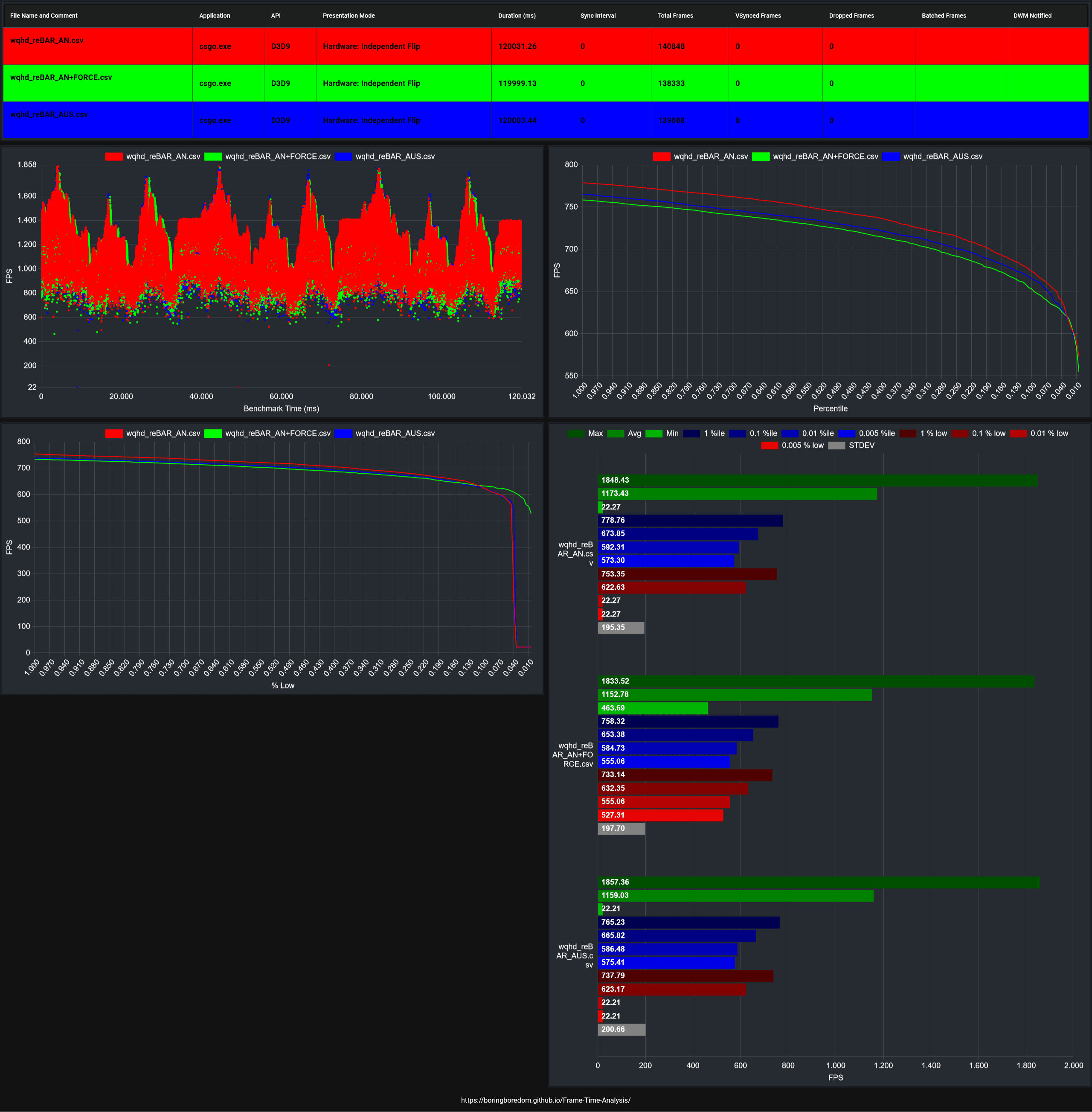1092x1112 pixels.
Task: Click the Max legend swatch in bar chart
Action: tap(576, 434)
